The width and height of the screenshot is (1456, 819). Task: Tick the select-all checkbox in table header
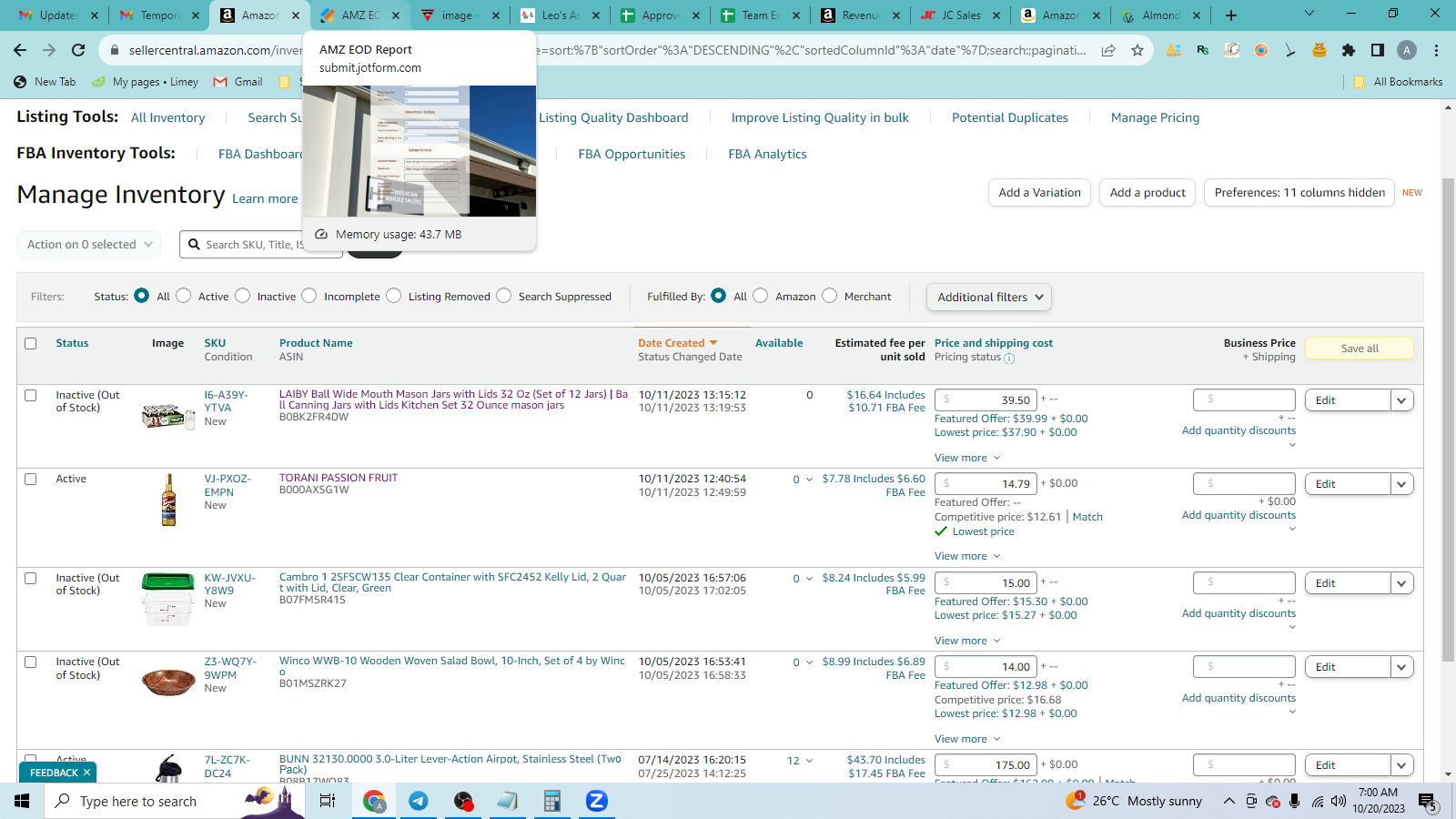click(31, 344)
